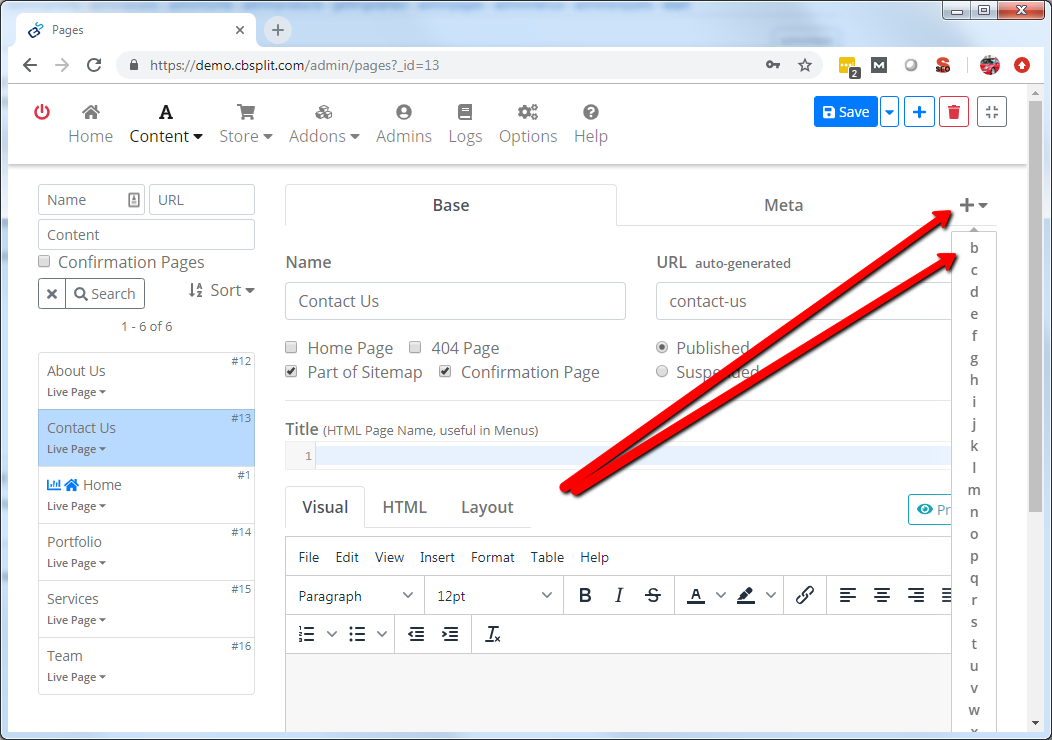The image size is (1052, 740).
Task: Toggle the fullscreen compress icon
Action: [x=991, y=112]
